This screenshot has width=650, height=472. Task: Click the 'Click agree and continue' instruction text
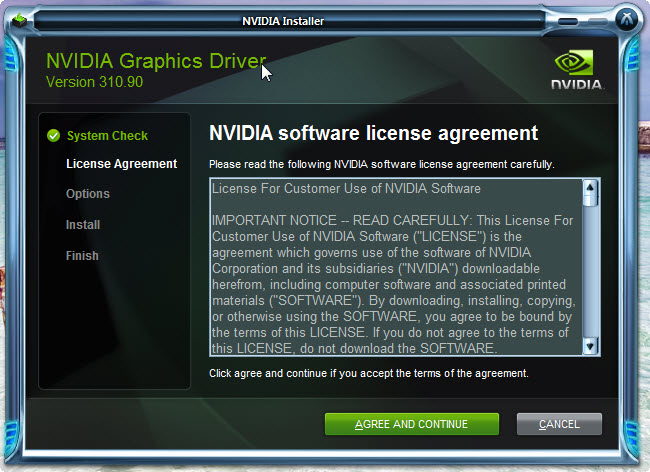coord(369,373)
